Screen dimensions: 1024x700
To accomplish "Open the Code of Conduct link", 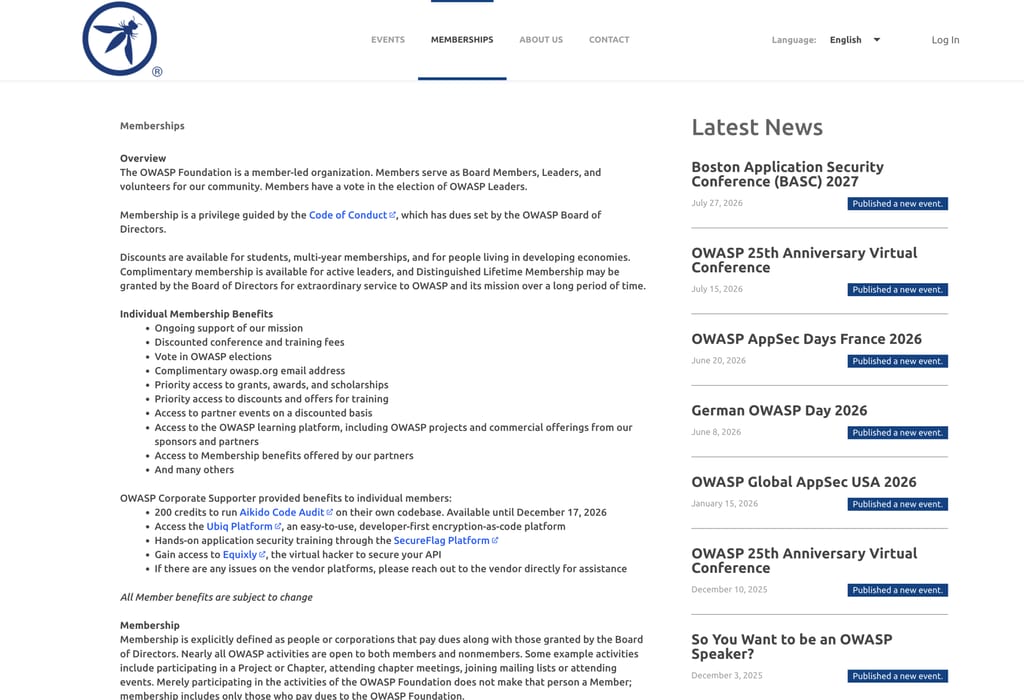I will click(347, 215).
